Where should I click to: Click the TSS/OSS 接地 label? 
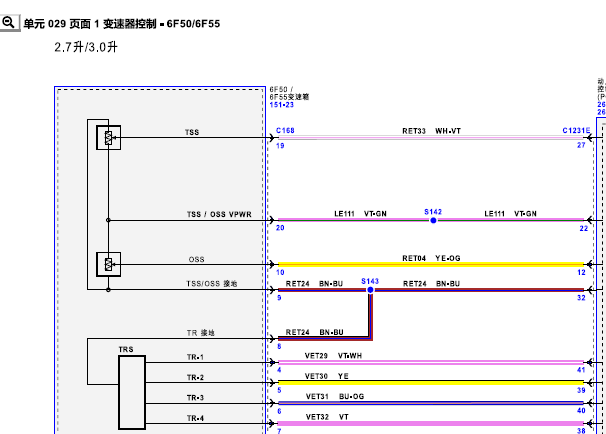[212, 284]
